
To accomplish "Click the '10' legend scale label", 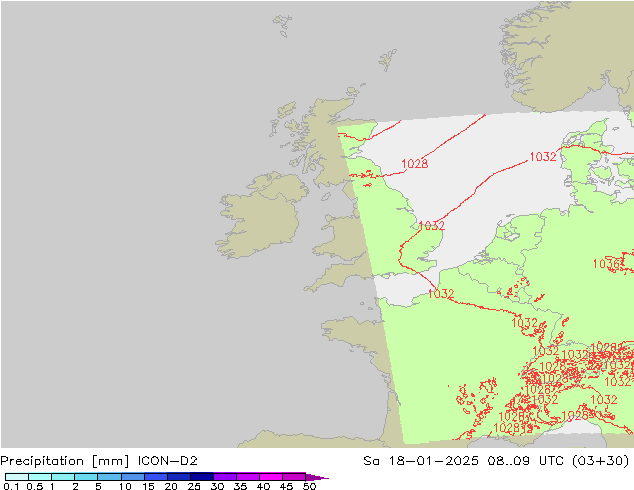I will pyautogui.click(x=125, y=486).
